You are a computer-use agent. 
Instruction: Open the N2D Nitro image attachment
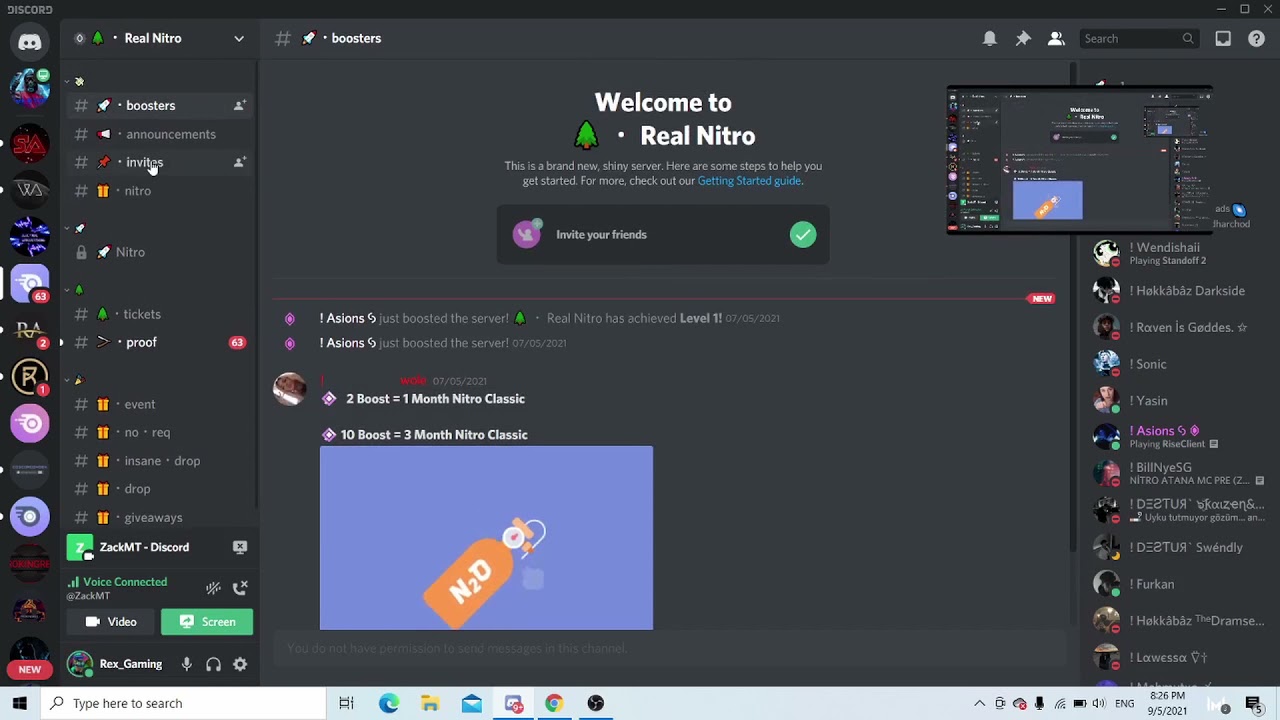486,538
